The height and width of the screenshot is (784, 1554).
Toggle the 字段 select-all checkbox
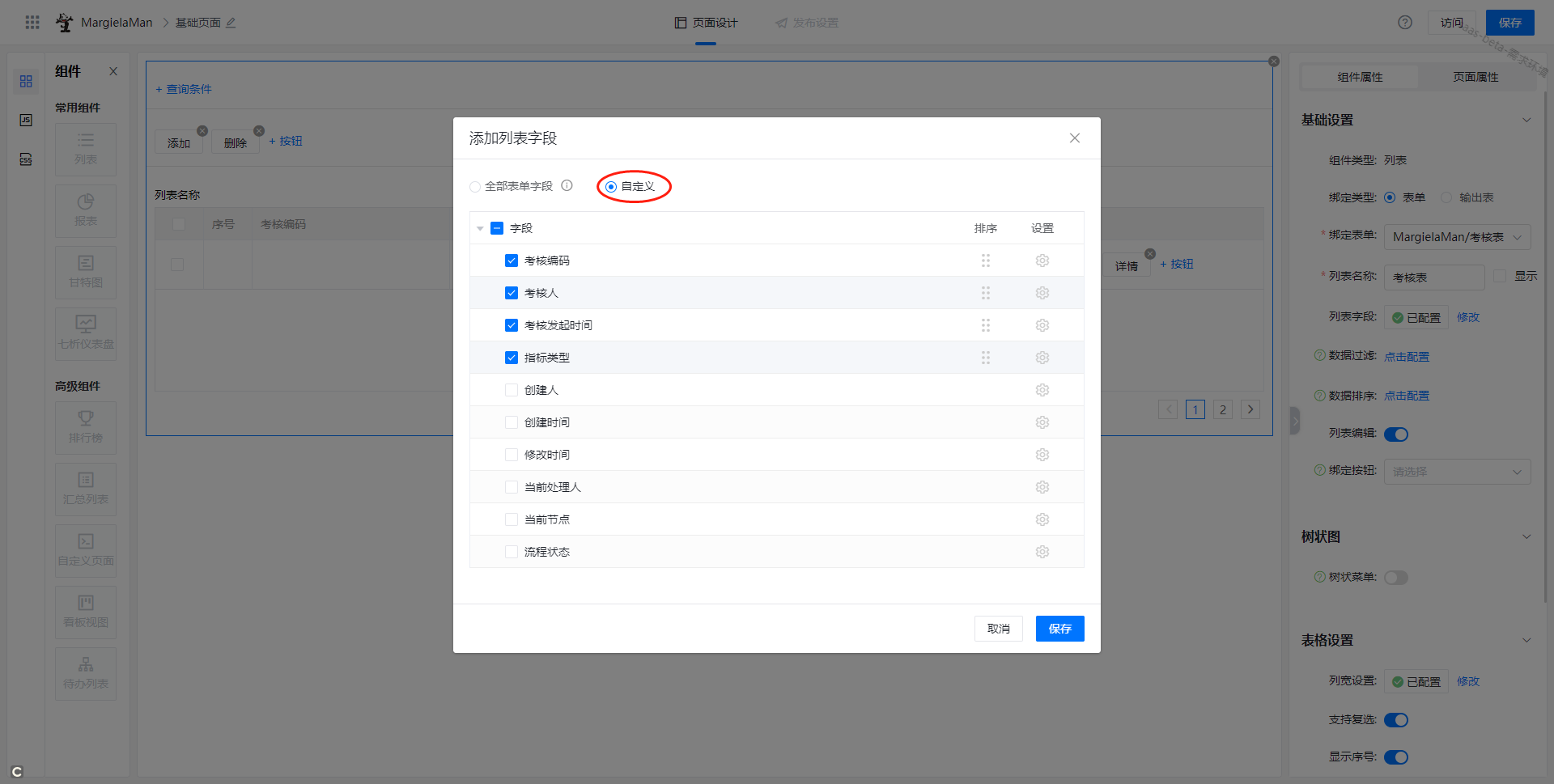point(497,228)
